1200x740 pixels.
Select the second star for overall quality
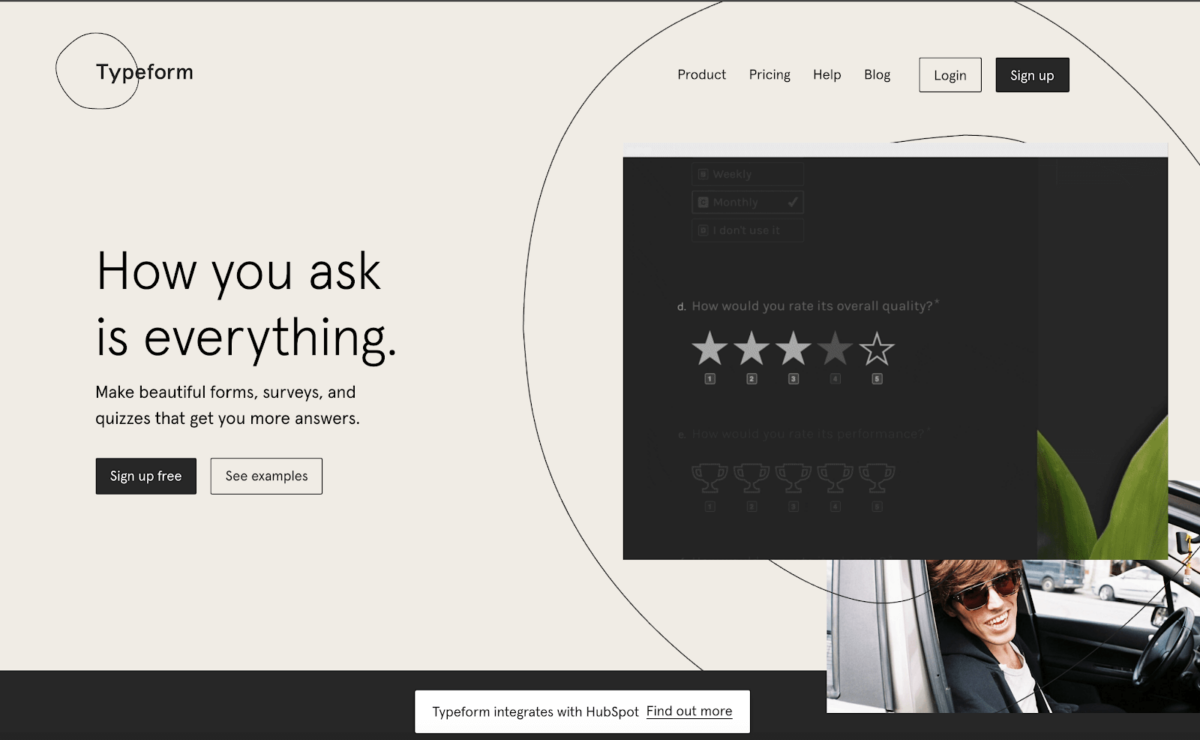click(x=751, y=349)
